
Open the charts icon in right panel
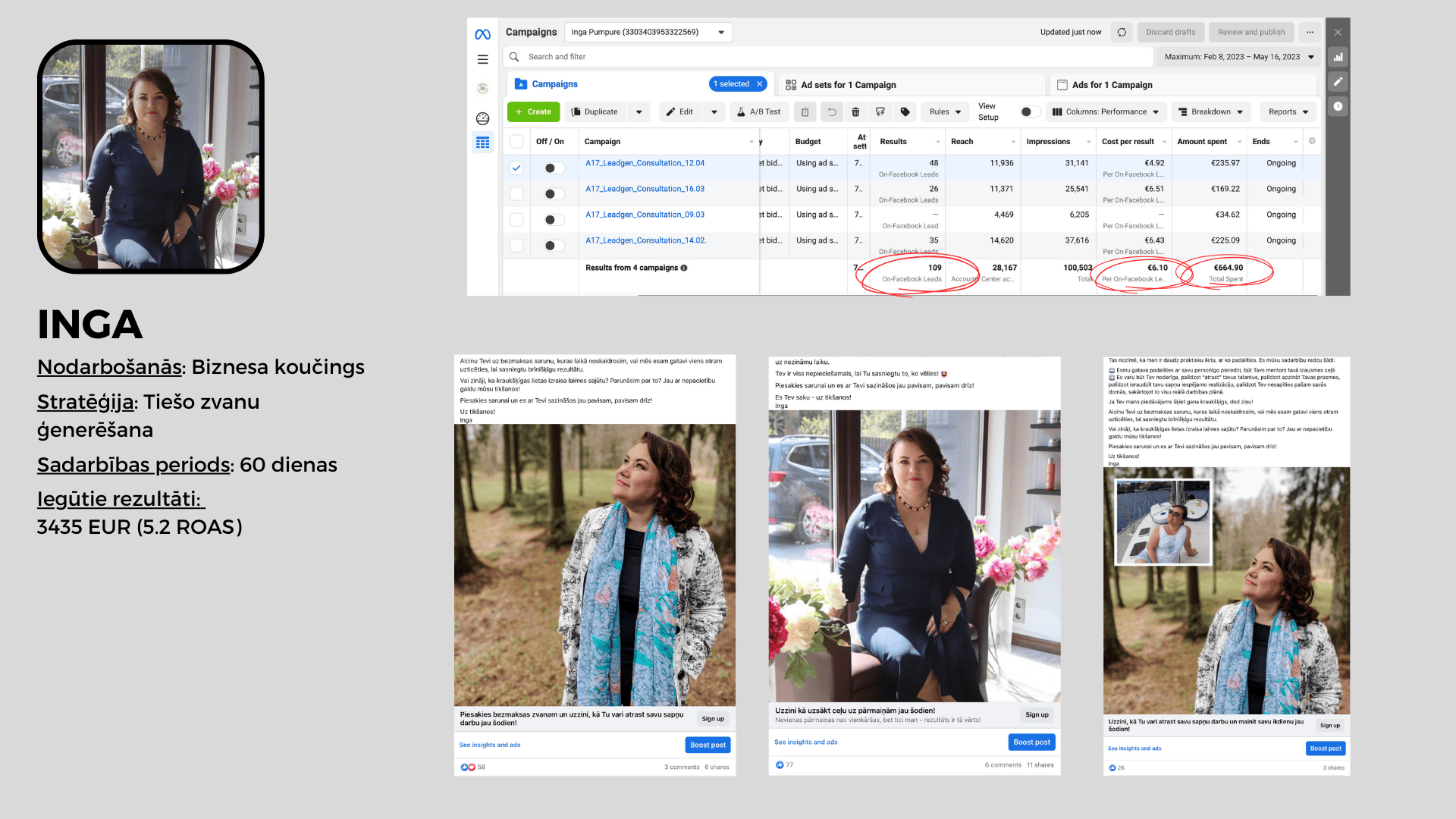click(1338, 57)
